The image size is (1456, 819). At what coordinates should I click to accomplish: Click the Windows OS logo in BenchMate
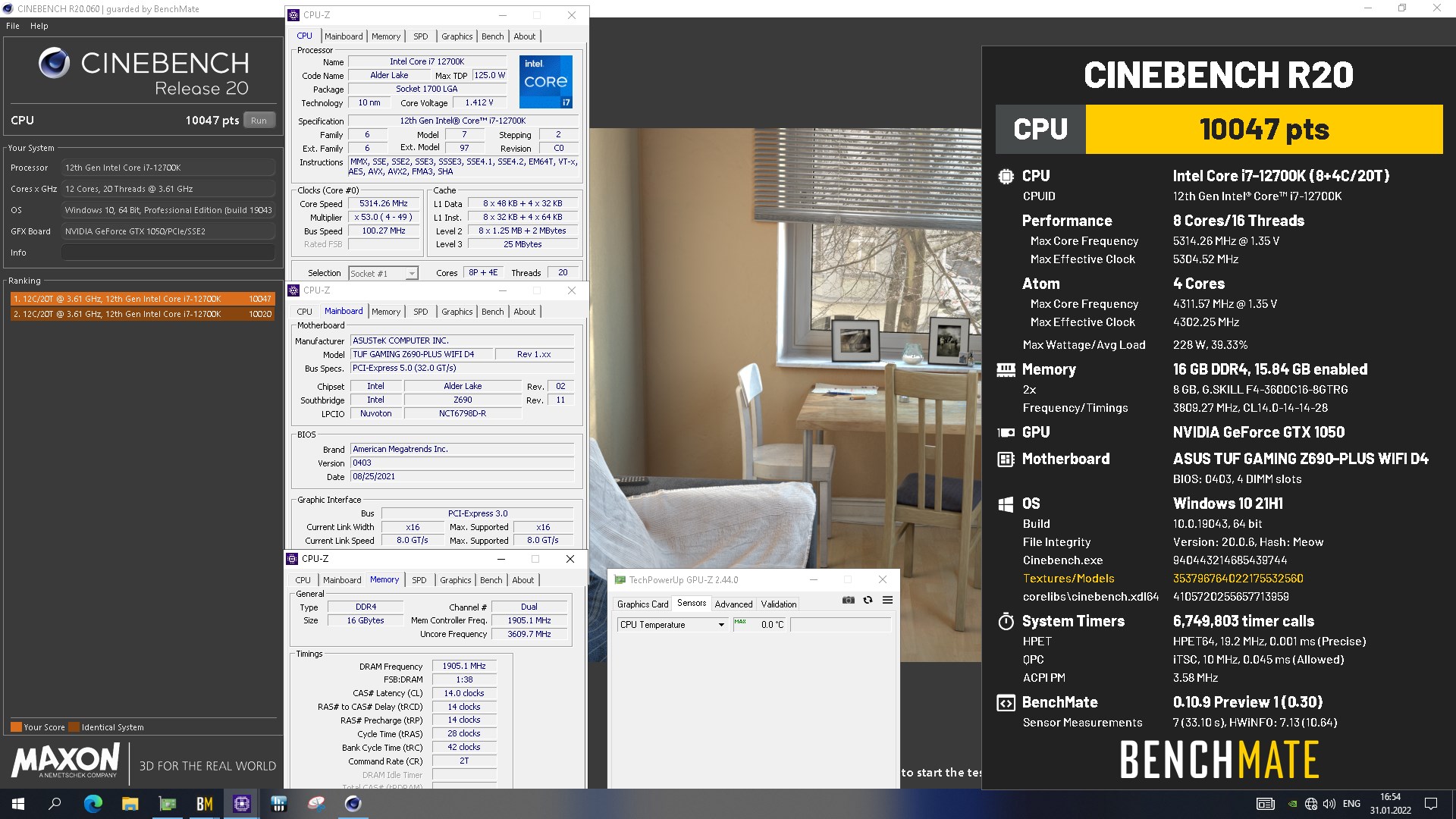(x=1006, y=504)
